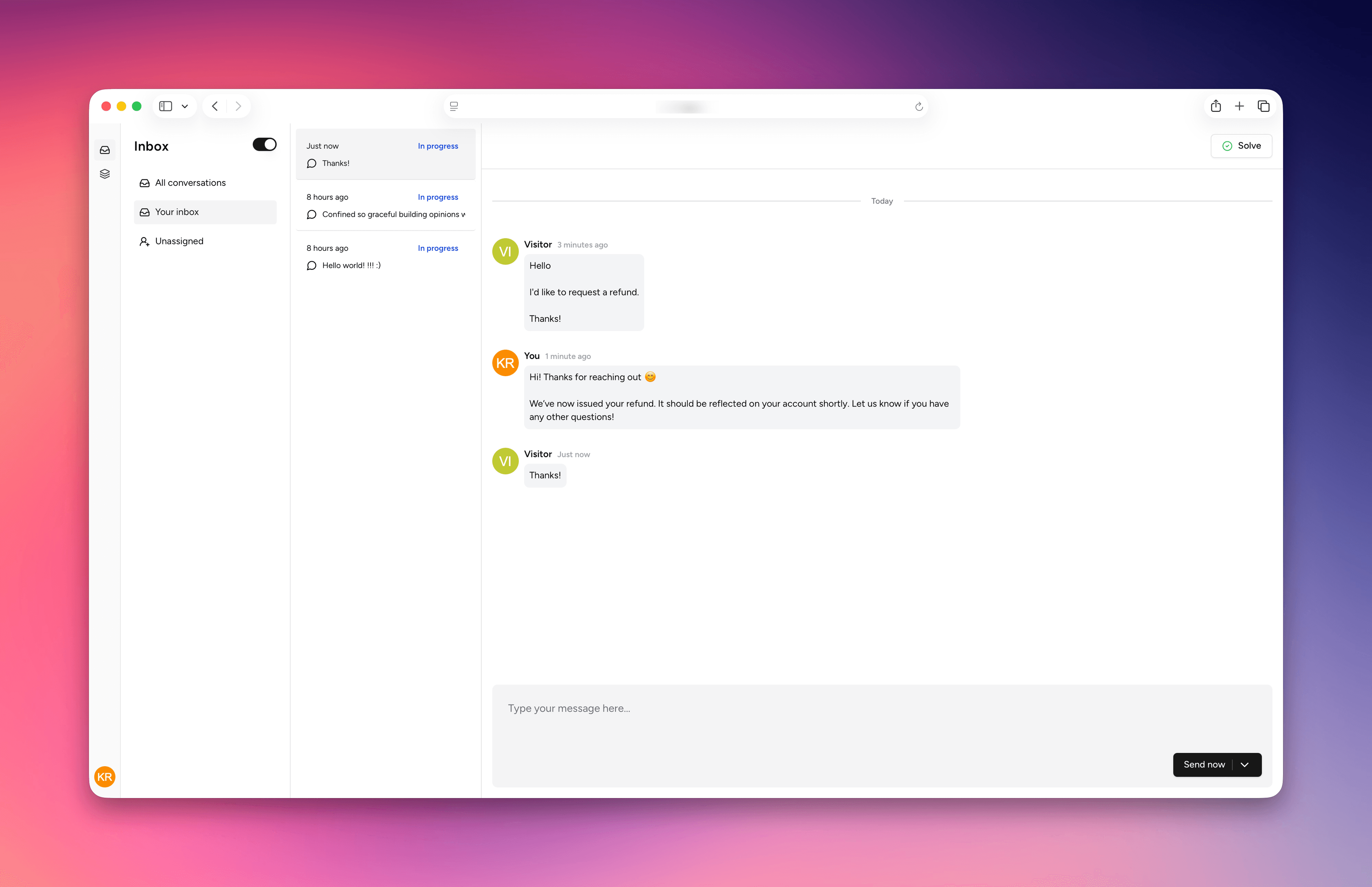The width and height of the screenshot is (1372, 887).
Task: Go back with the browser back arrow
Action: (215, 106)
